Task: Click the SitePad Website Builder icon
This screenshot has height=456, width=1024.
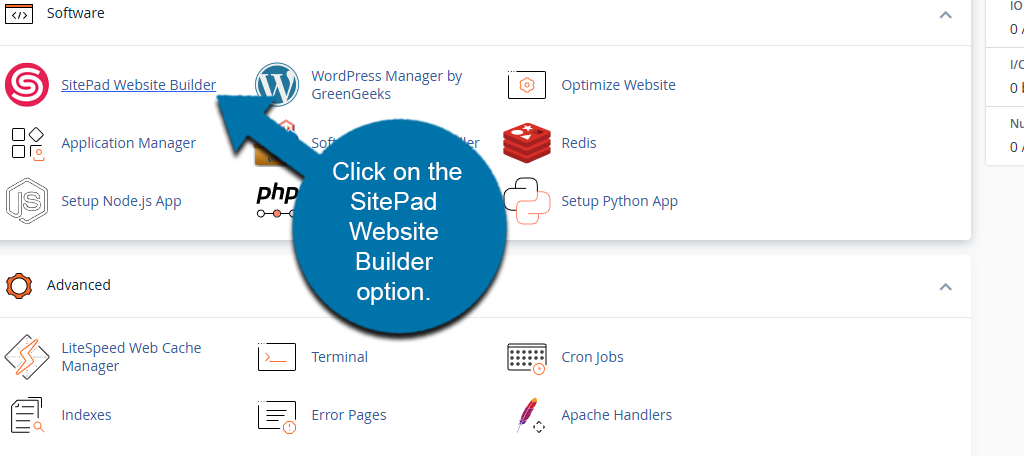Action: [x=27, y=85]
